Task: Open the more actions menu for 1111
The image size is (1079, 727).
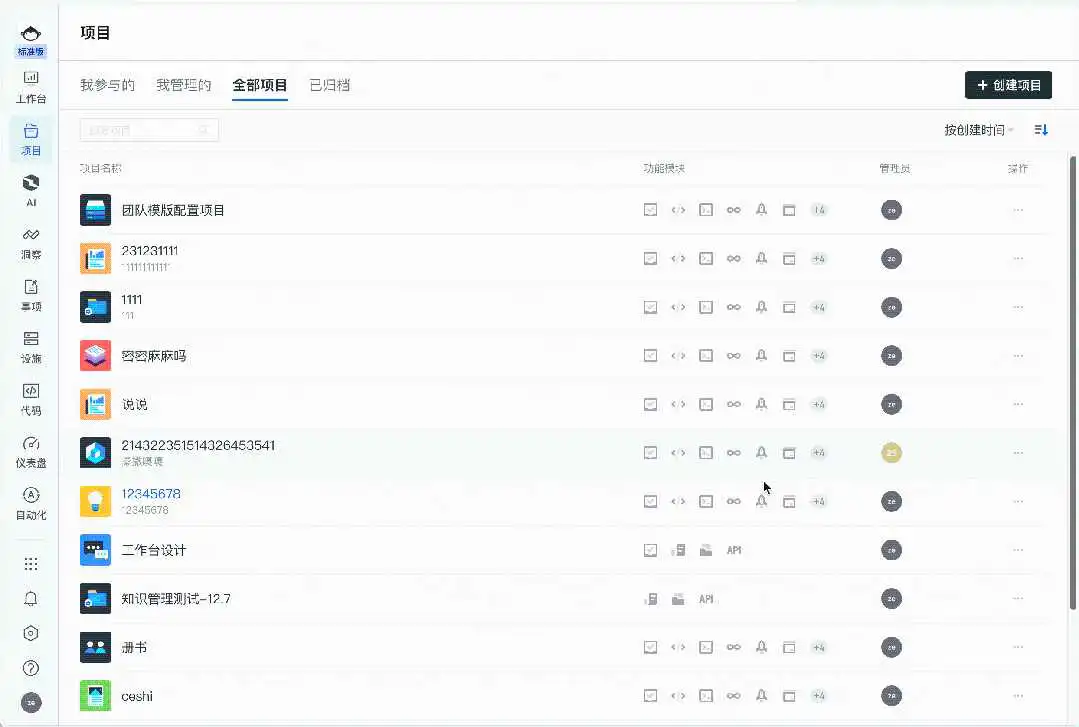Action: point(1018,307)
